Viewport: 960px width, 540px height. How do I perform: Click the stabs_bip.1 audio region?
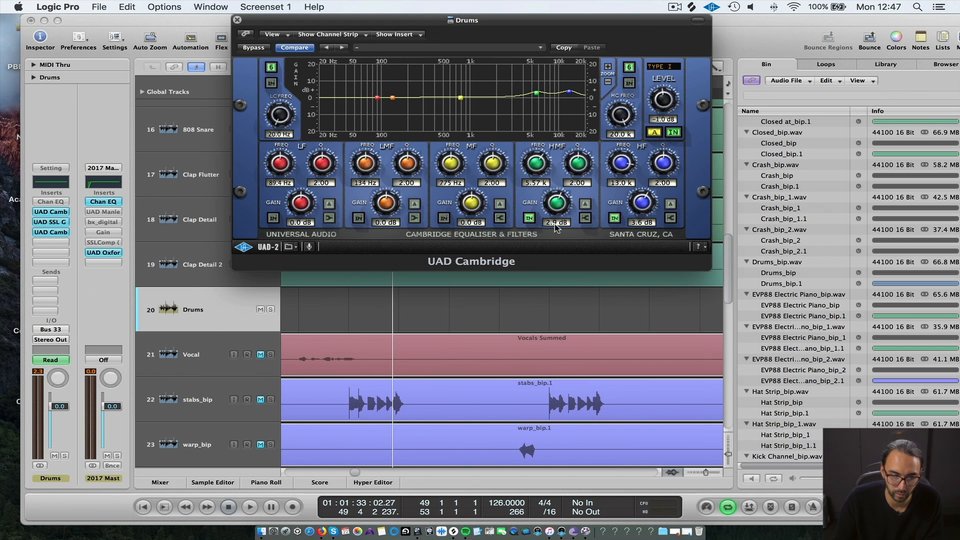(502, 400)
